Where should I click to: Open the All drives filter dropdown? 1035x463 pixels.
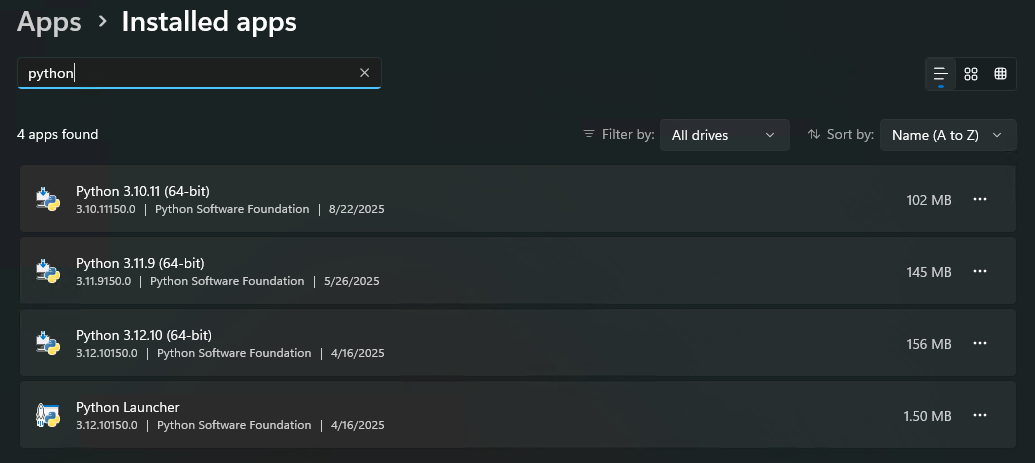(724, 135)
